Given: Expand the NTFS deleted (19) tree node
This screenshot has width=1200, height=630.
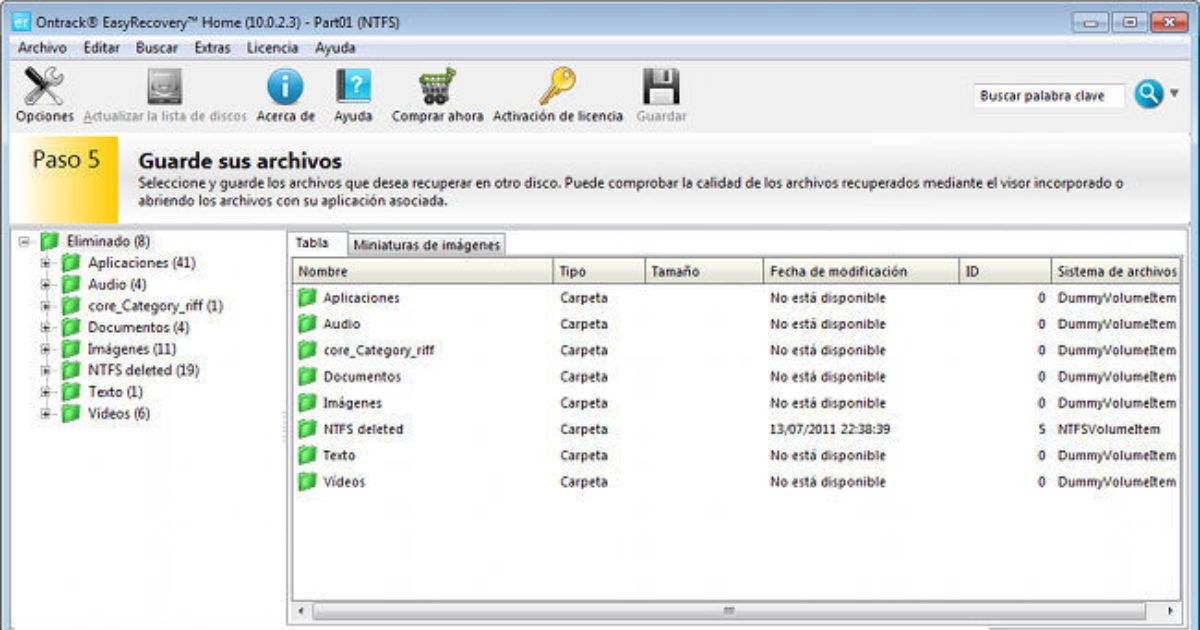Looking at the screenshot, I should click(x=45, y=370).
